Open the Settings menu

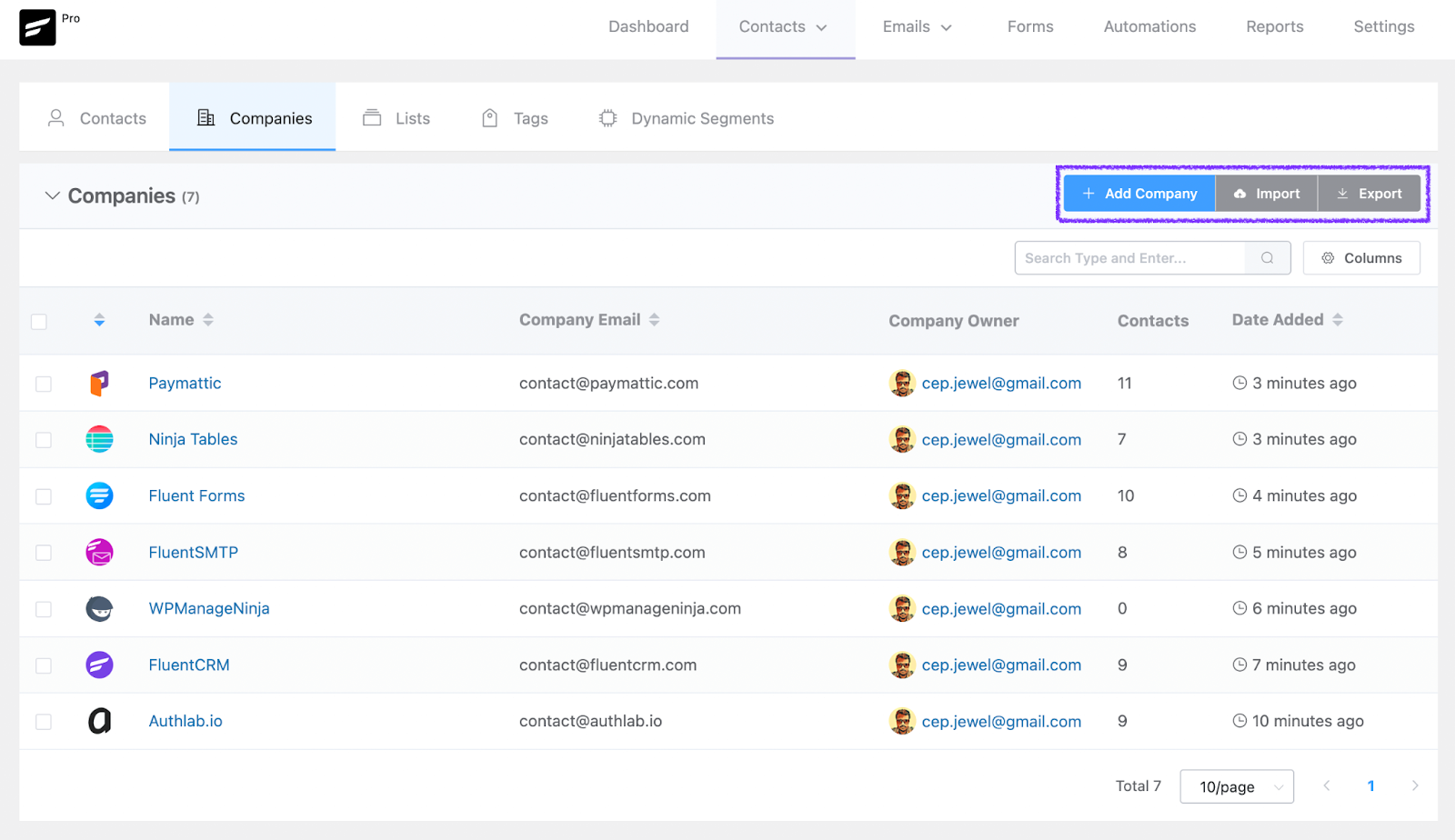pos(1384,27)
